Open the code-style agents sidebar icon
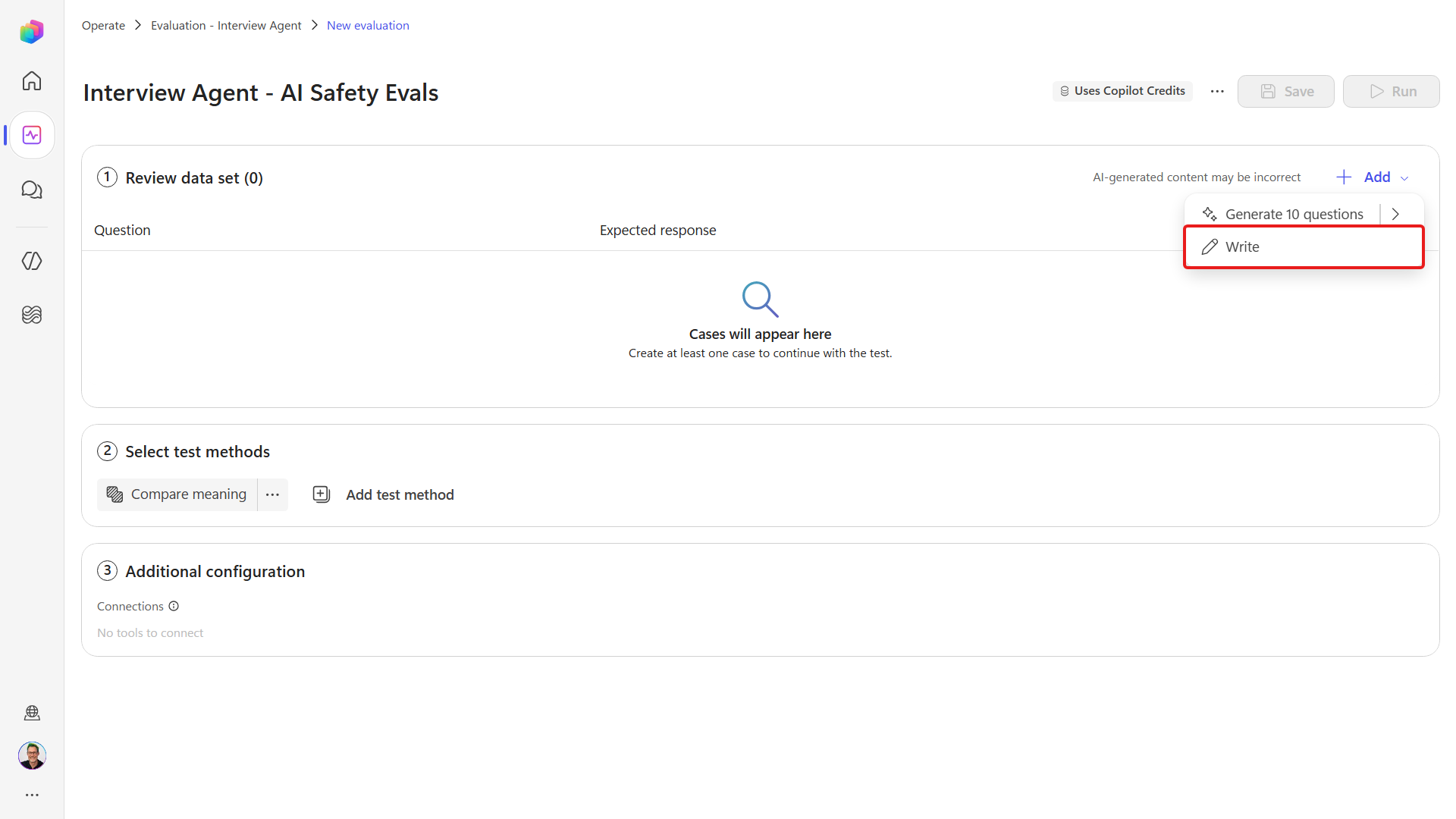 coord(32,261)
